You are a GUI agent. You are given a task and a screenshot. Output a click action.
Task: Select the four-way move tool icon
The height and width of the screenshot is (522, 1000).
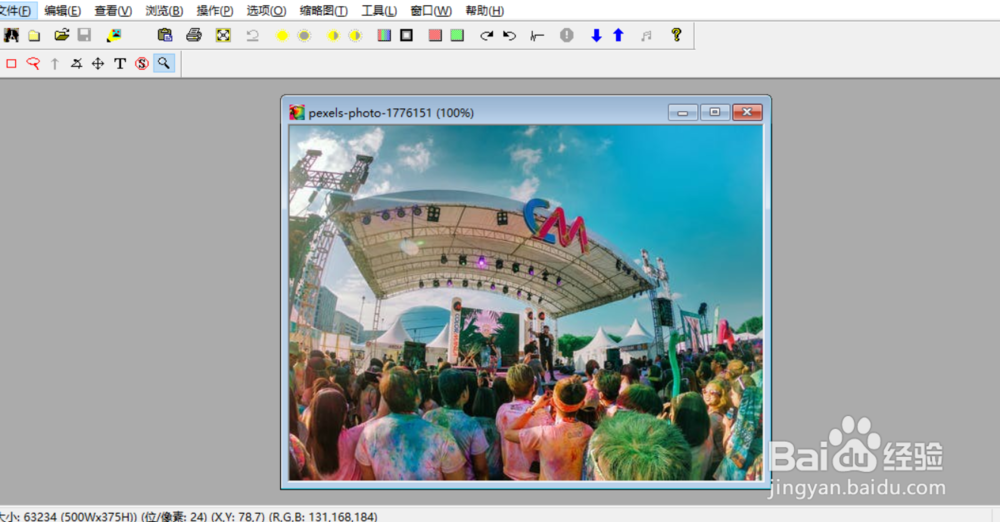point(98,63)
